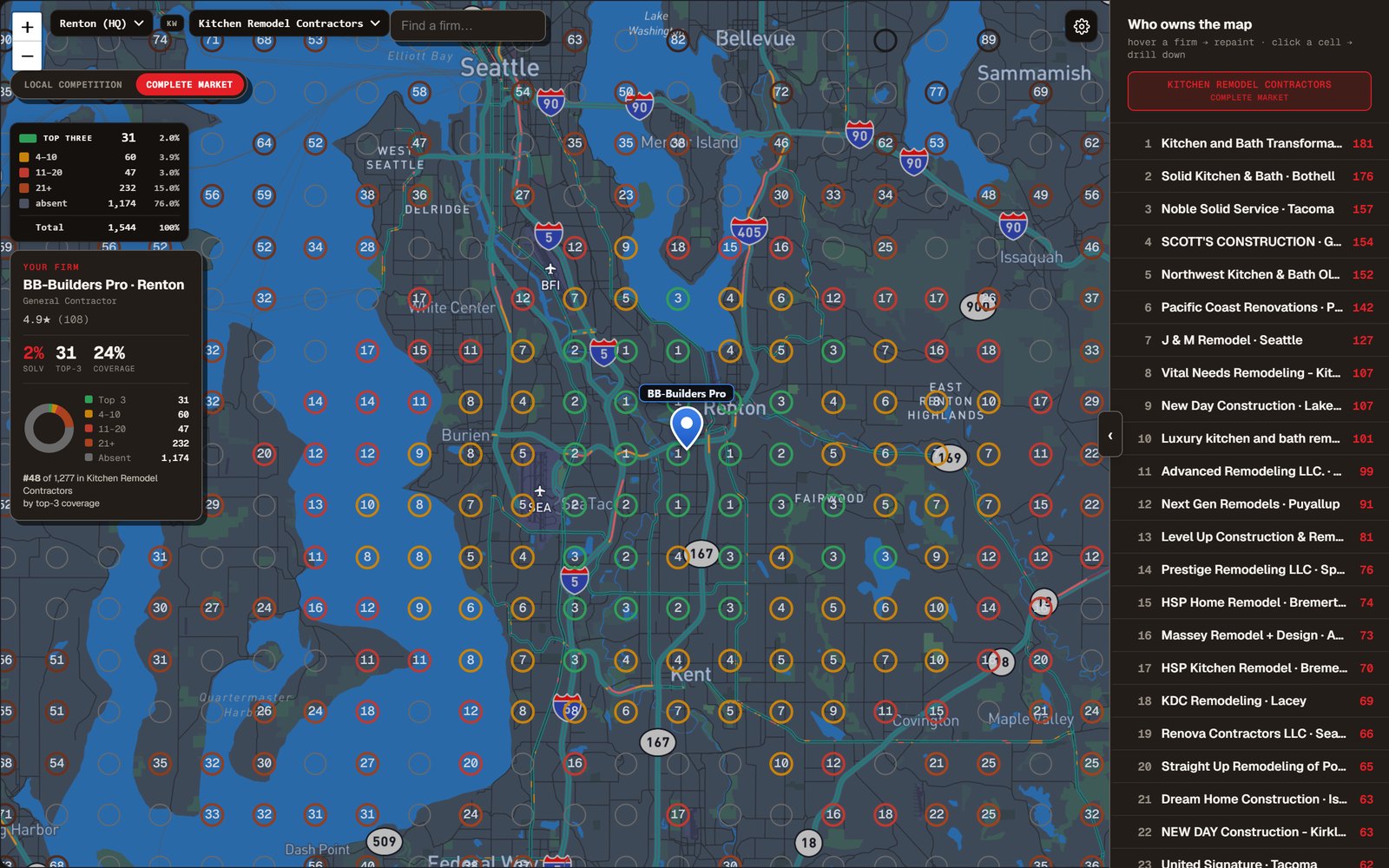Screen dimensions: 1389x868
Task: Select HSP Home Remodel Bremerton row
Action: pos(1250,602)
